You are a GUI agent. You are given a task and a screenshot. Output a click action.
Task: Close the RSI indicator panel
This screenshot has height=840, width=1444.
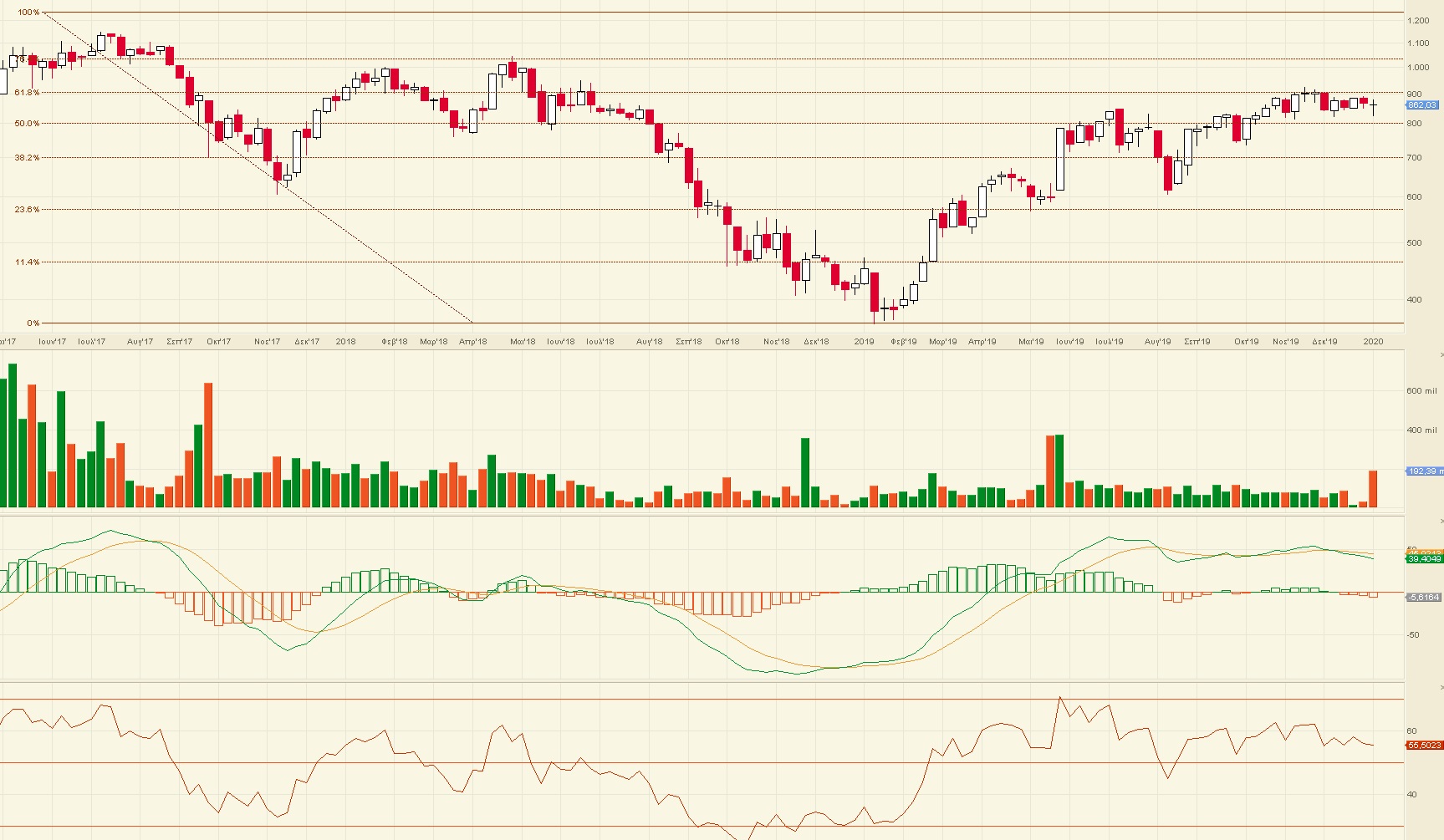(1441, 687)
